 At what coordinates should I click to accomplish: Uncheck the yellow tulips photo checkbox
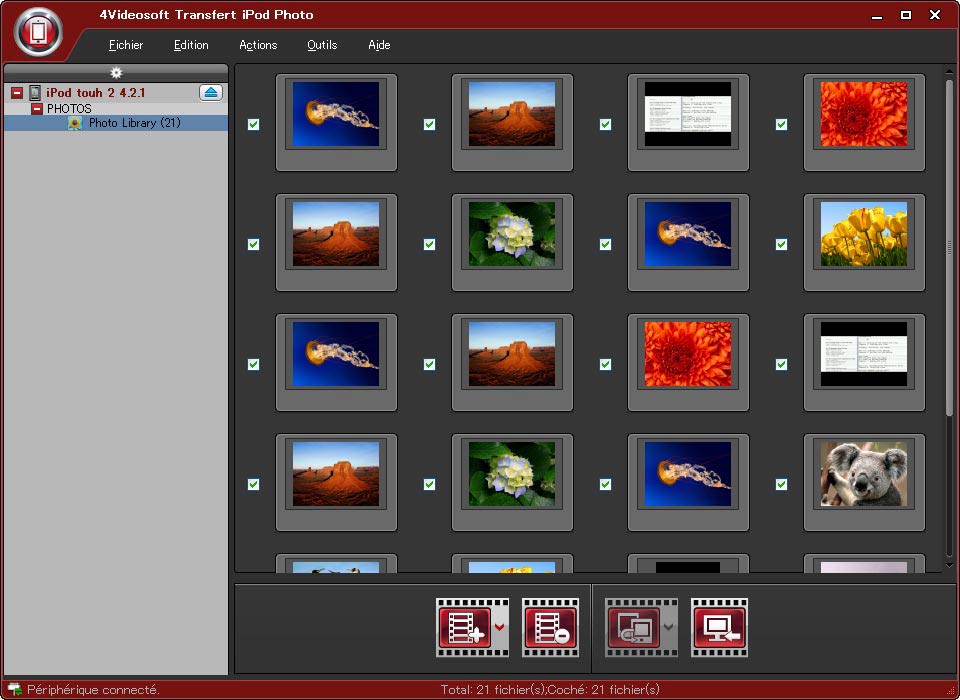[781, 244]
